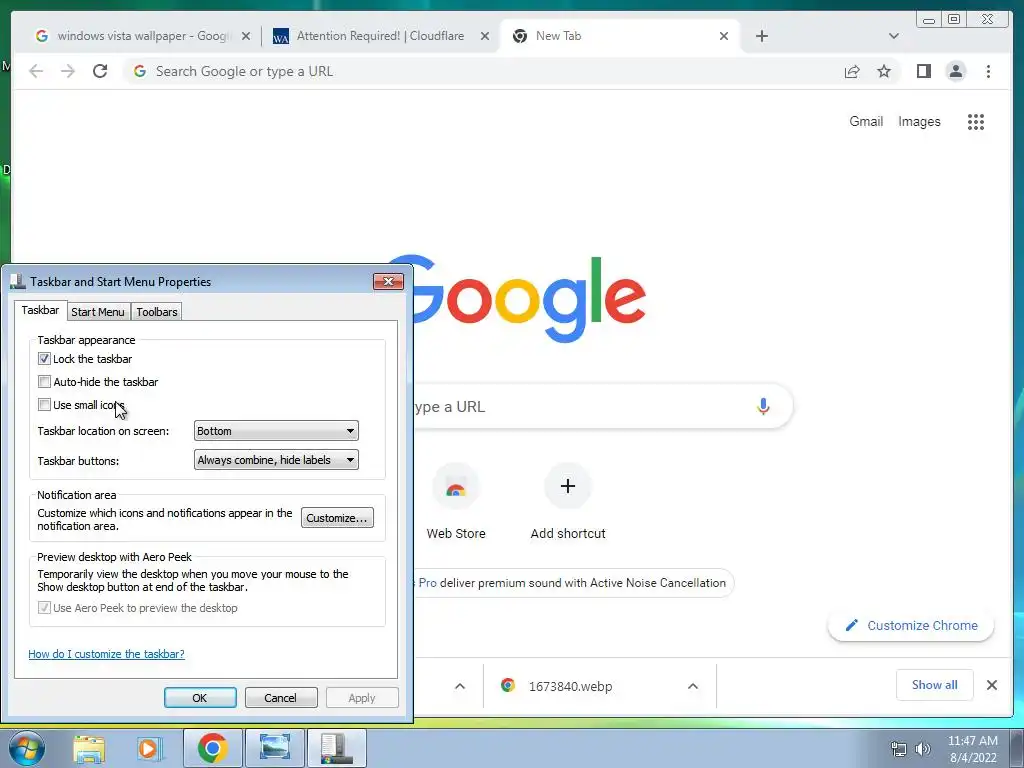Open the Web Store shortcut
Viewport: 1024px width, 768px height.
(x=456, y=502)
